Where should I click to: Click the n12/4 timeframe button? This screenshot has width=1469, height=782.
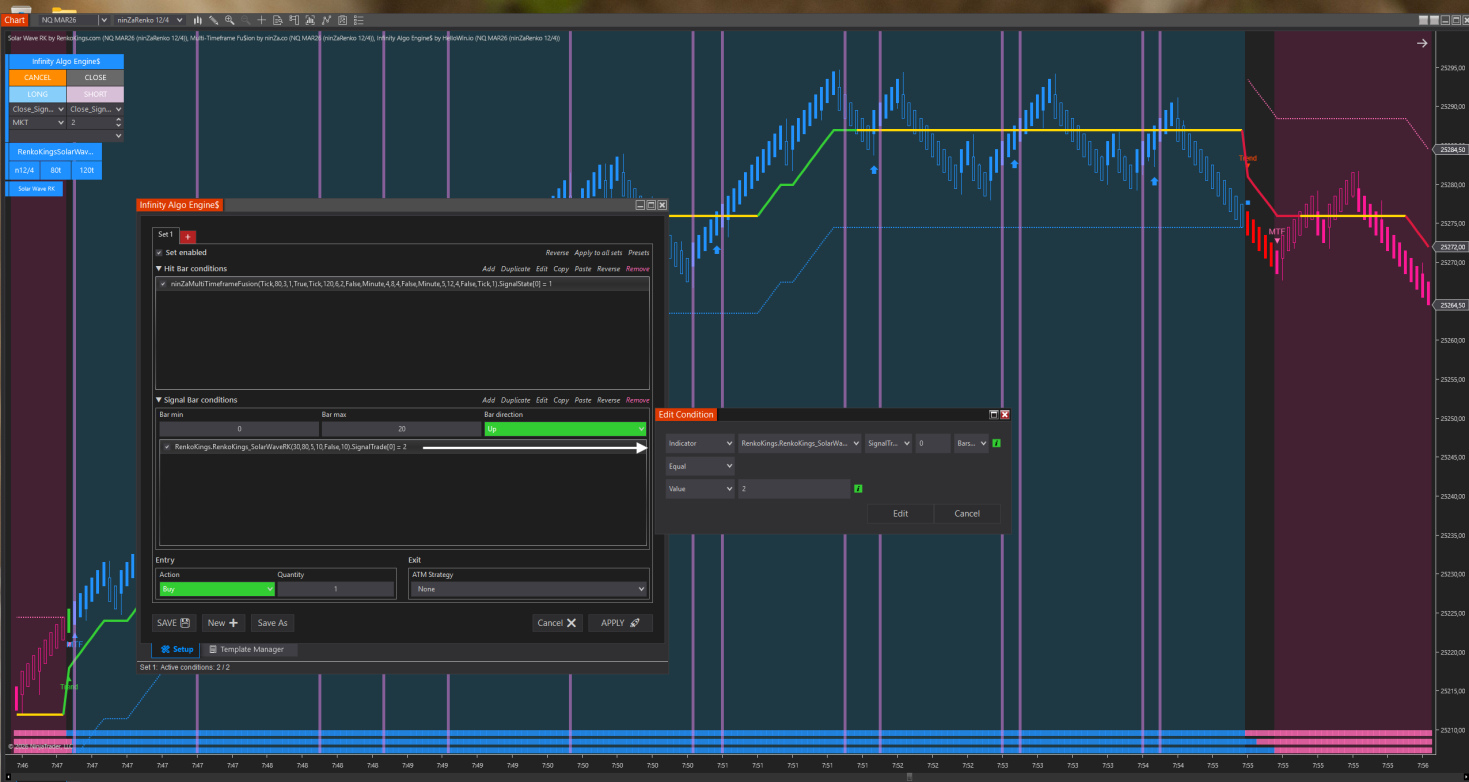click(x=23, y=170)
